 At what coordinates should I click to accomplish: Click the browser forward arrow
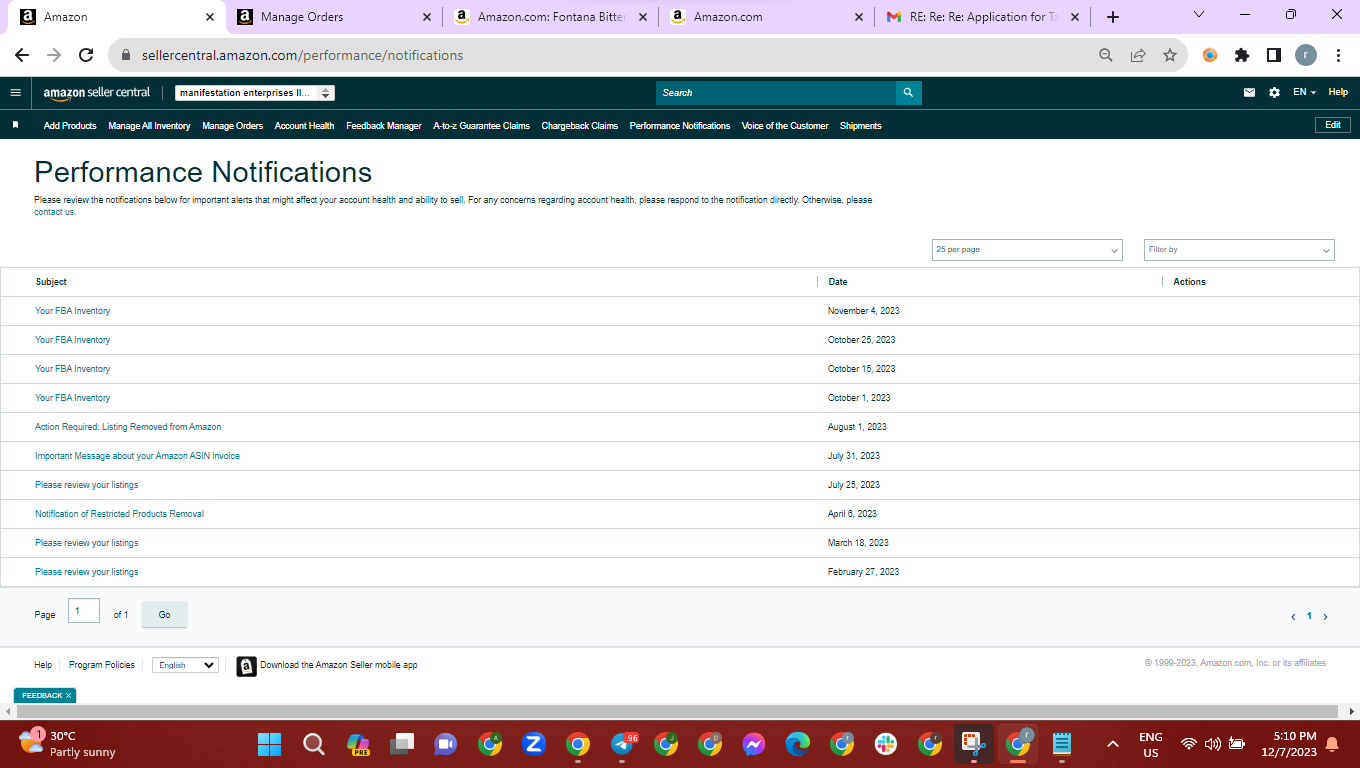tap(54, 56)
